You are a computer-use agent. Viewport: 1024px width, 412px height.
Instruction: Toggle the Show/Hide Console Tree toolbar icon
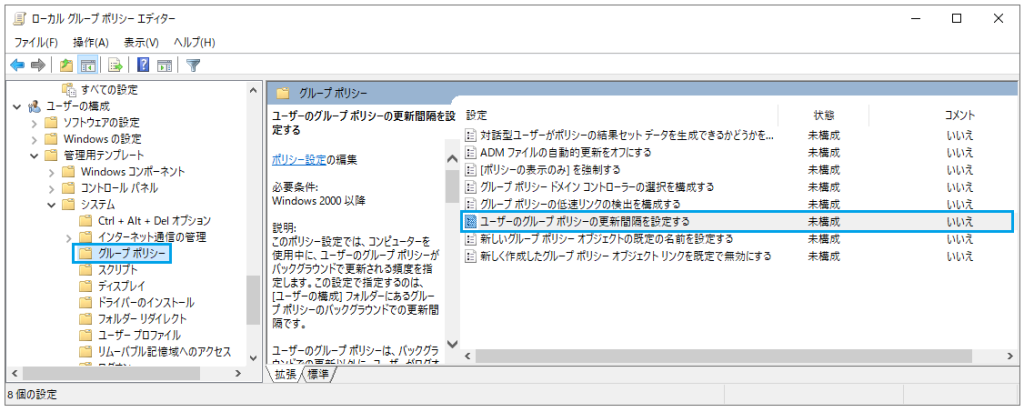tap(87, 65)
